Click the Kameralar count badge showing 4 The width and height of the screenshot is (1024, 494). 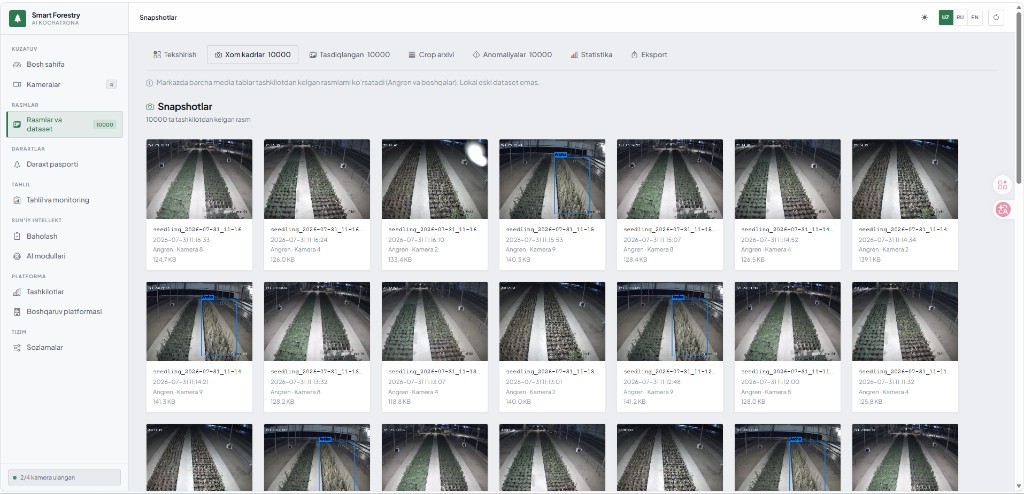[x=112, y=84]
